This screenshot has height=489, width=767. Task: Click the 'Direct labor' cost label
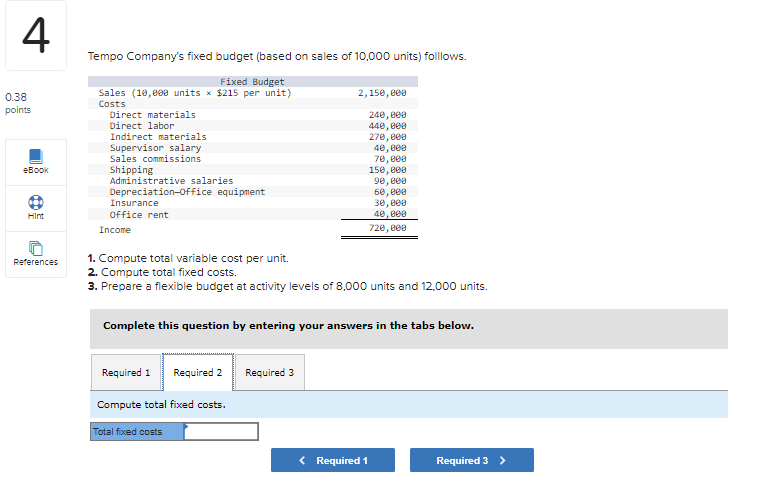pos(142,126)
